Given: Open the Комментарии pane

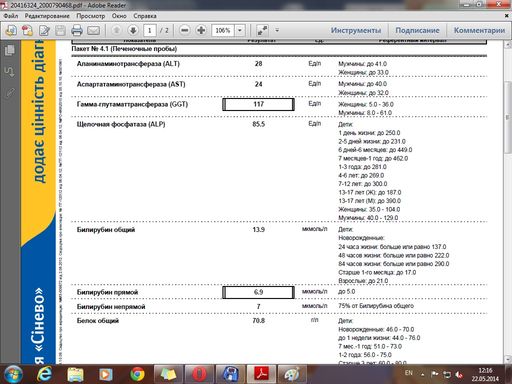Looking at the screenshot, I should coord(479,30).
